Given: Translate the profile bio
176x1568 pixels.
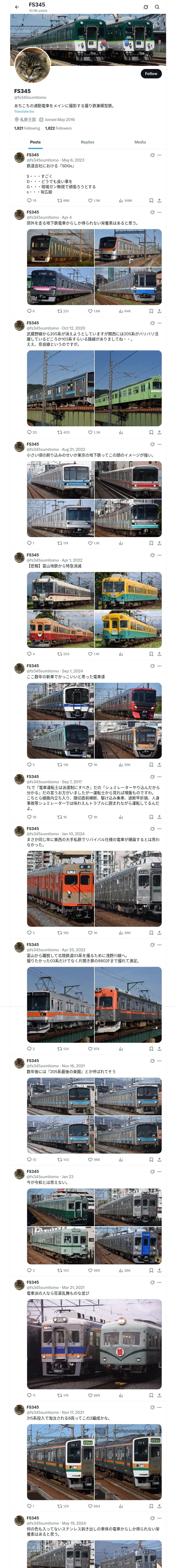Looking at the screenshot, I should coord(24,111).
